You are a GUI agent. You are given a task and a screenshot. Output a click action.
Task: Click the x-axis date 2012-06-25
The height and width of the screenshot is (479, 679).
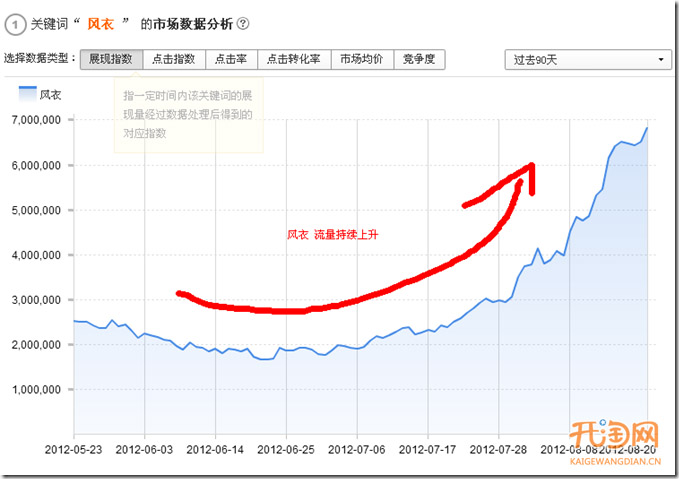(286, 450)
